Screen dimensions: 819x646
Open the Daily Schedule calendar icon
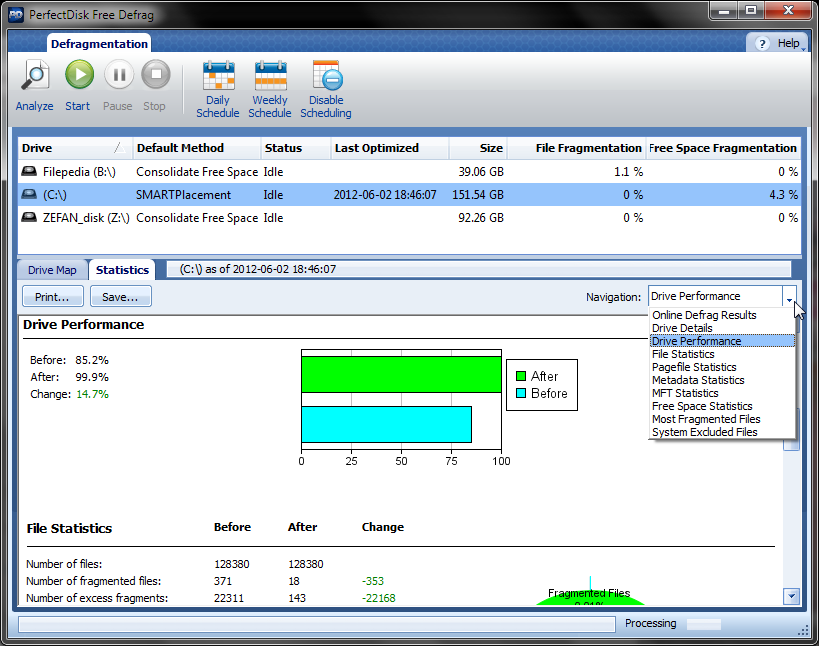[218, 75]
